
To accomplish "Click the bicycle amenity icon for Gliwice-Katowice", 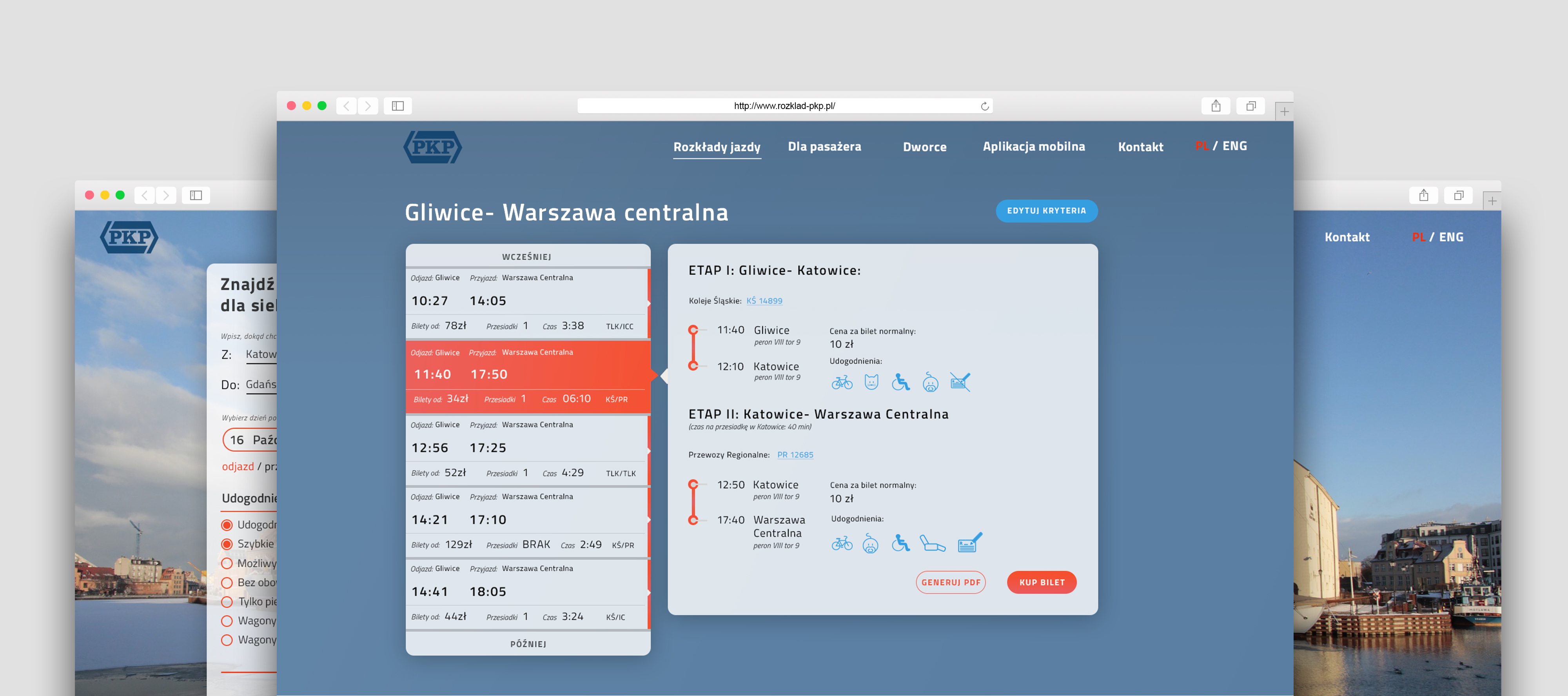I will pyautogui.click(x=842, y=382).
